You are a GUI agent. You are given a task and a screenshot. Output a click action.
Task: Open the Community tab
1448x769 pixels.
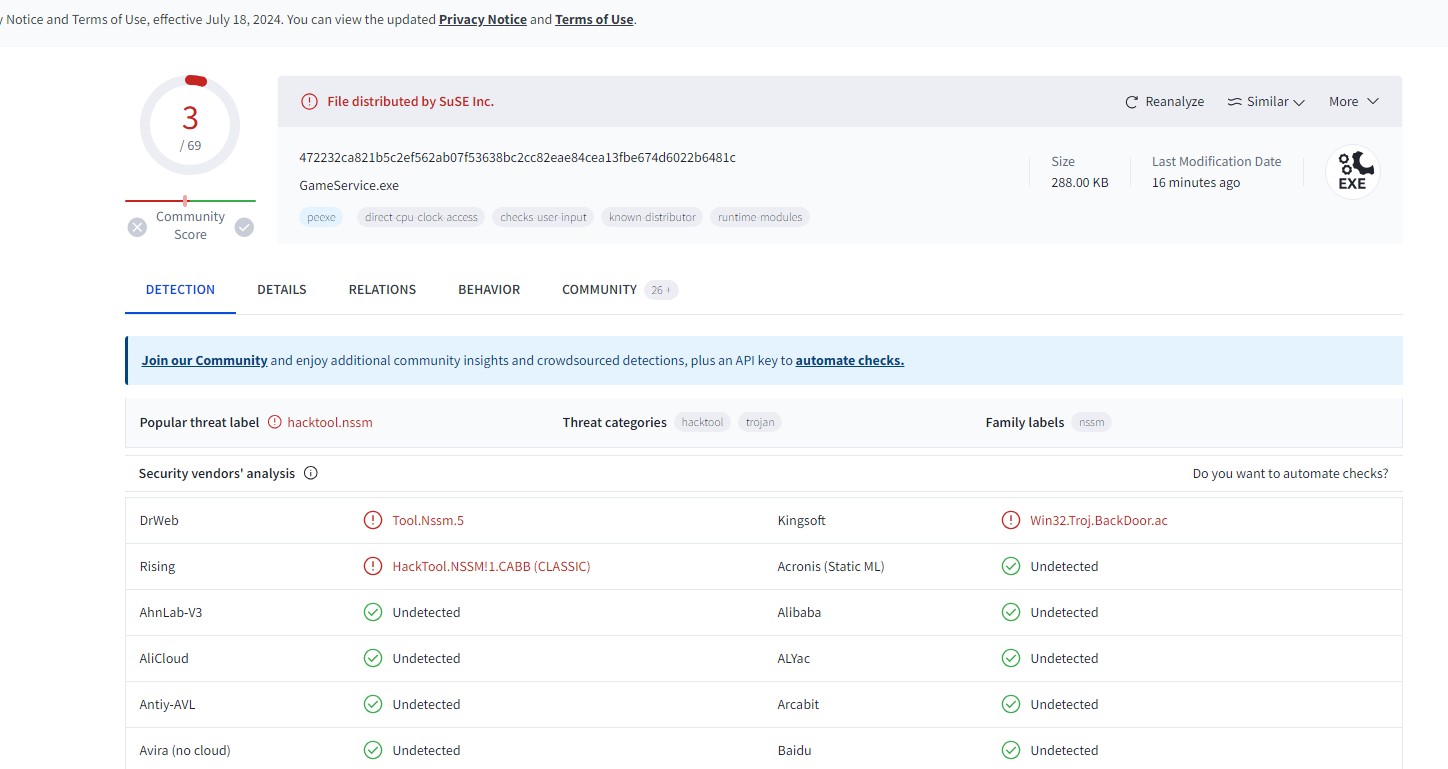tap(599, 290)
